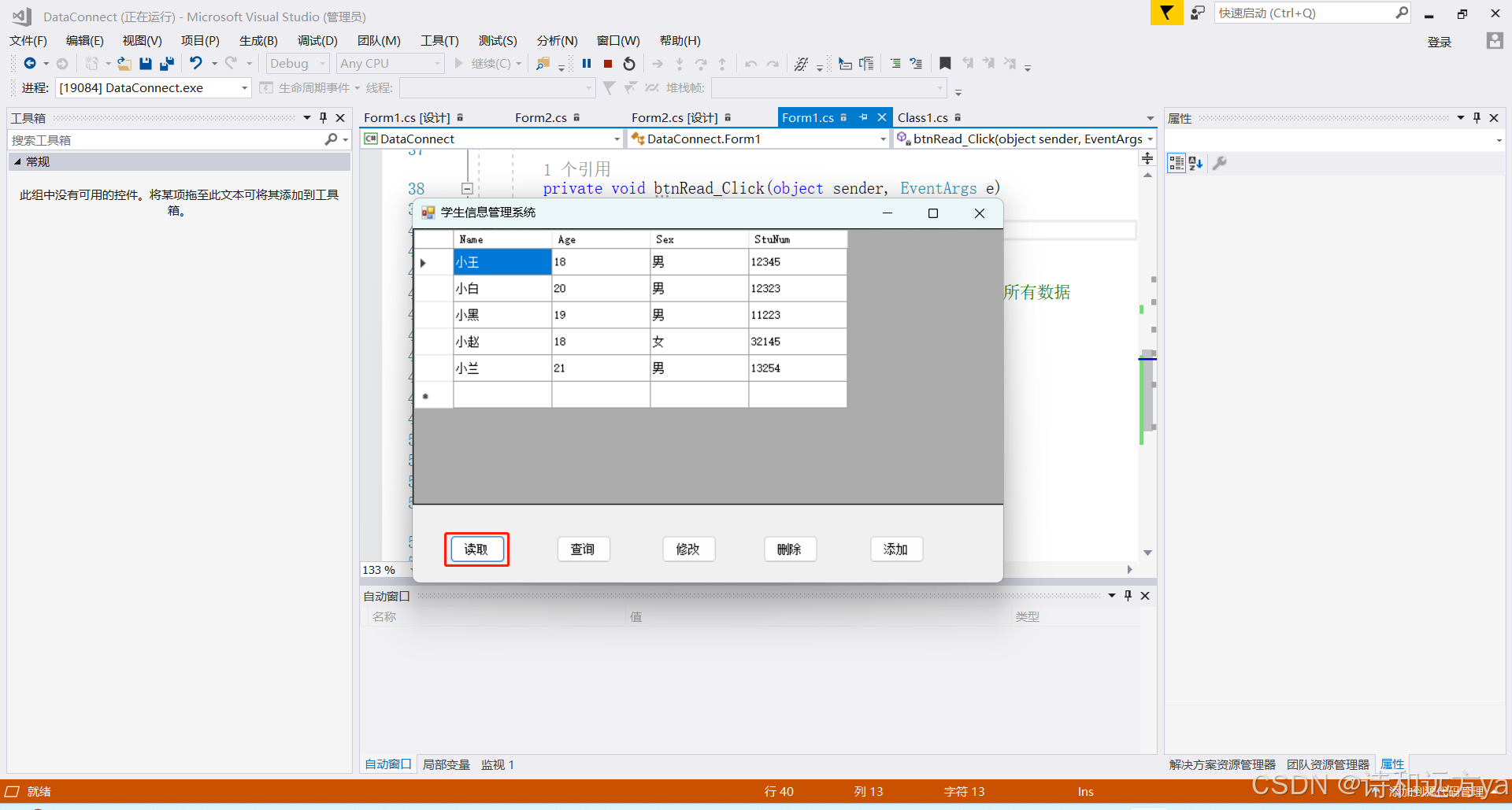Click the 添加 button in the student form
Screen dimensions: 1512x810
click(x=896, y=549)
